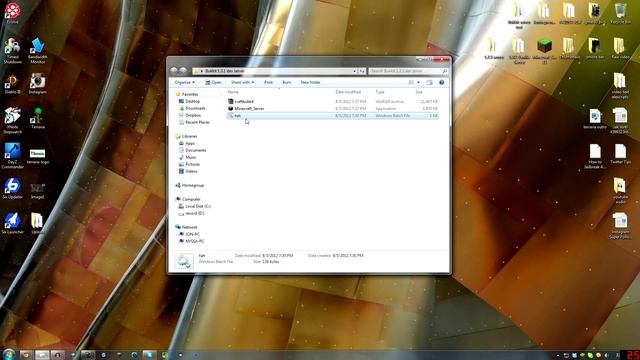Open Dropbox in Favorites
The height and width of the screenshot is (360, 640).
coord(190,115)
